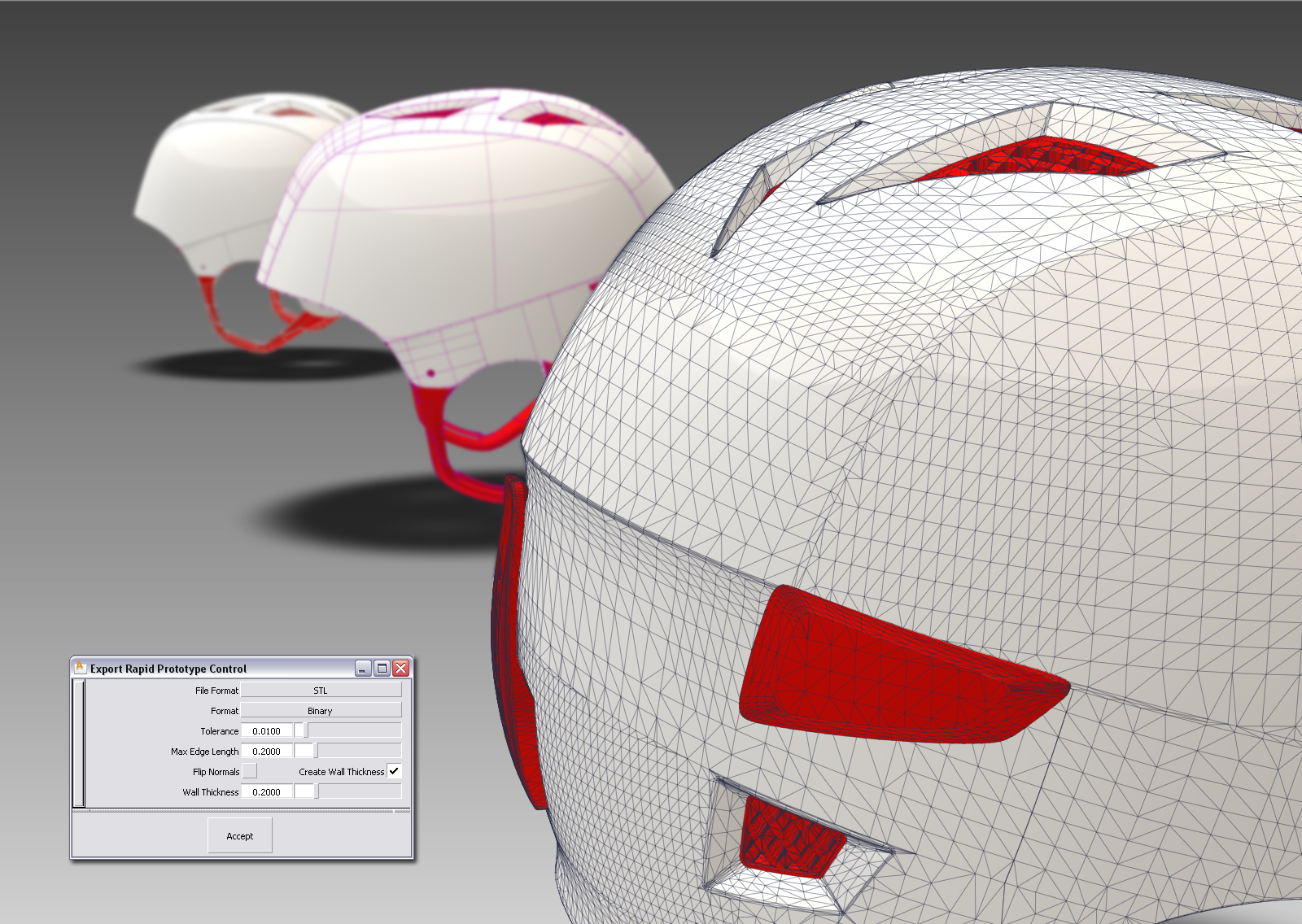Close the Export Rapid Prototype Control dialog
Viewport: 1302px width, 924px height.
coord(400,669)
